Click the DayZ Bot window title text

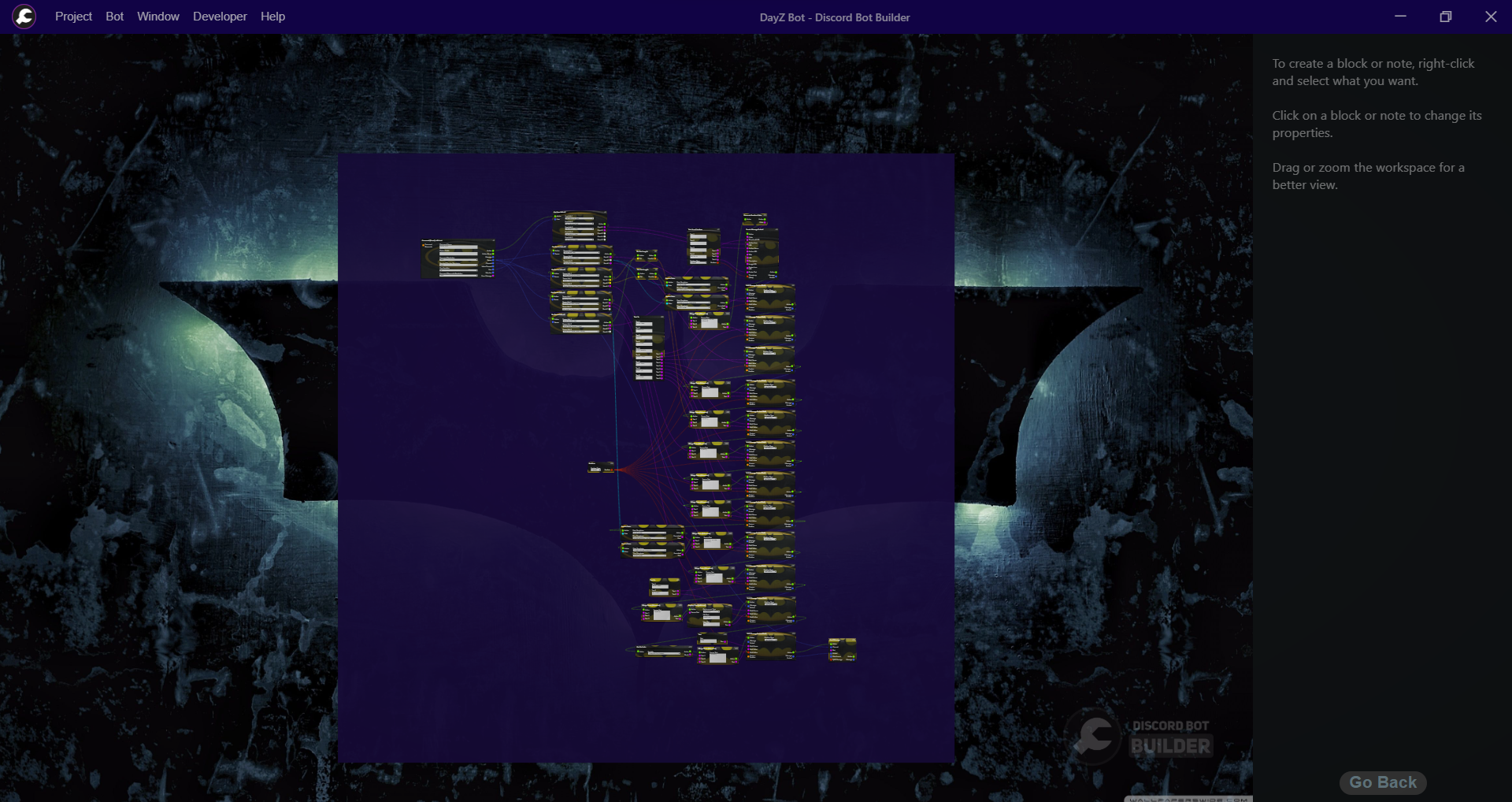[x=834, y=17]
